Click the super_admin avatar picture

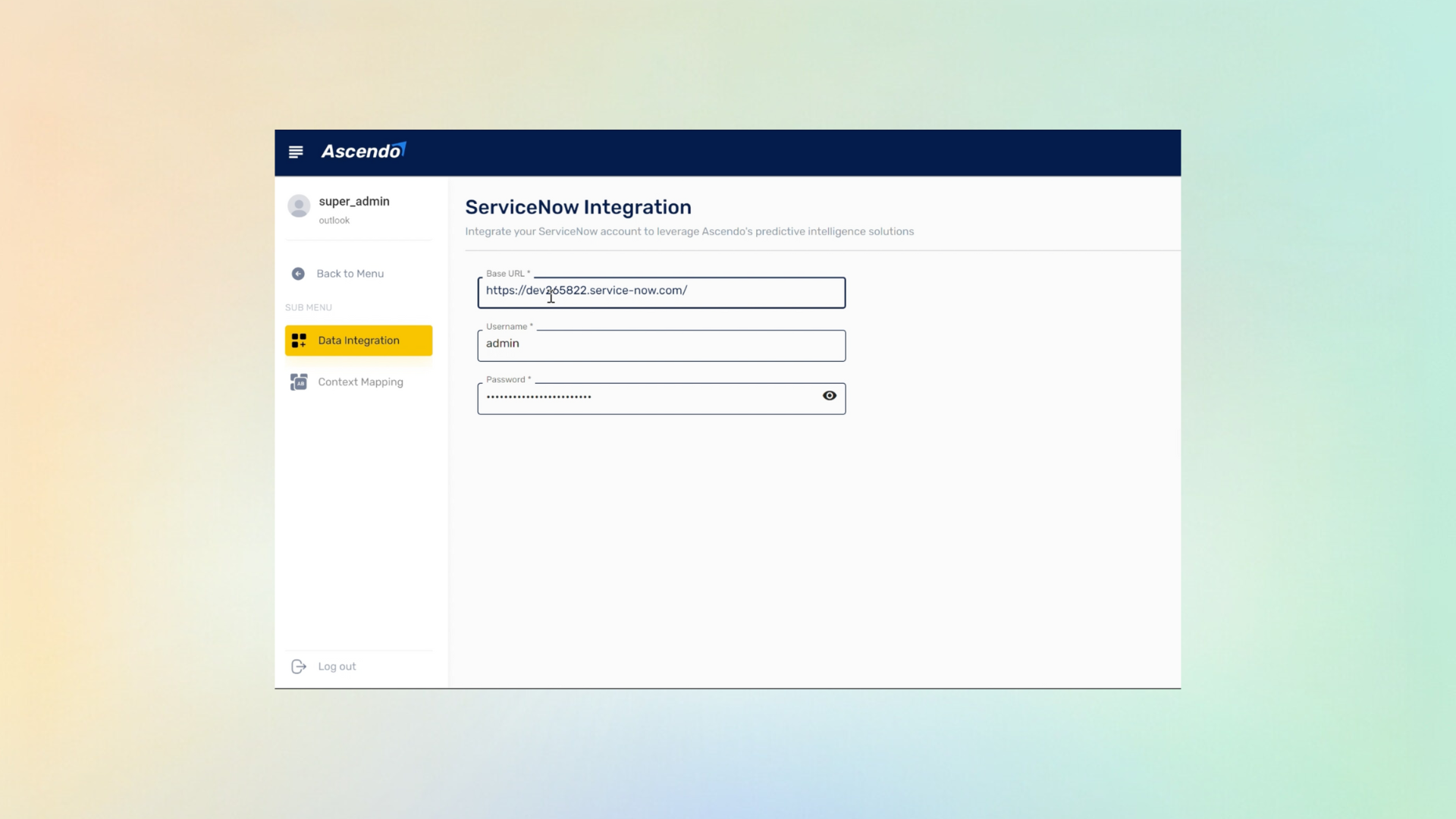click(299, 206)
